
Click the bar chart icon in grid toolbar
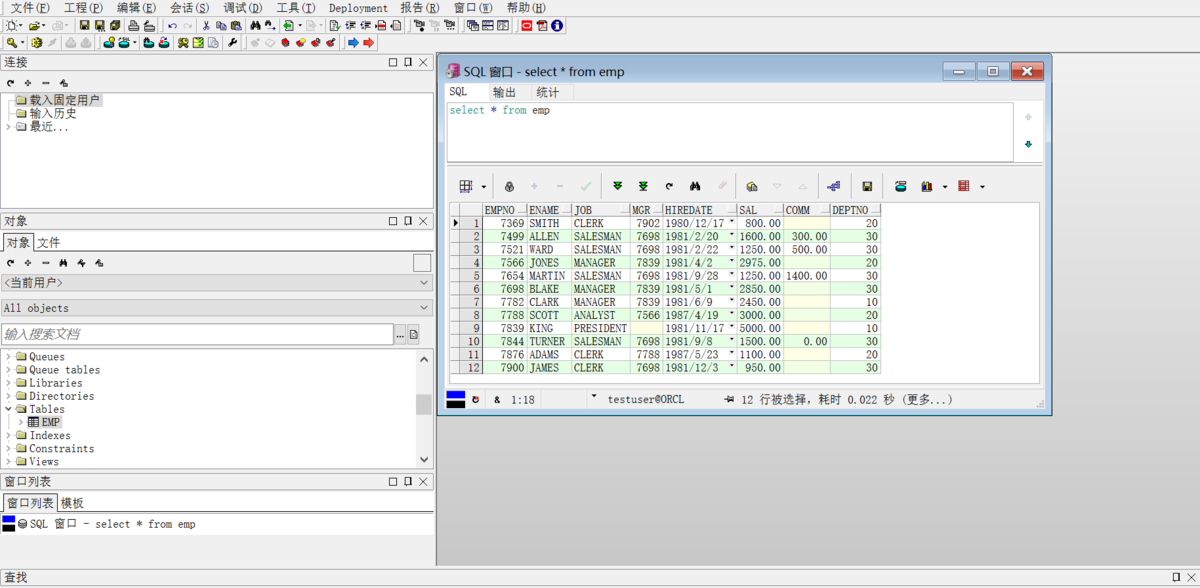pos(927,186)
